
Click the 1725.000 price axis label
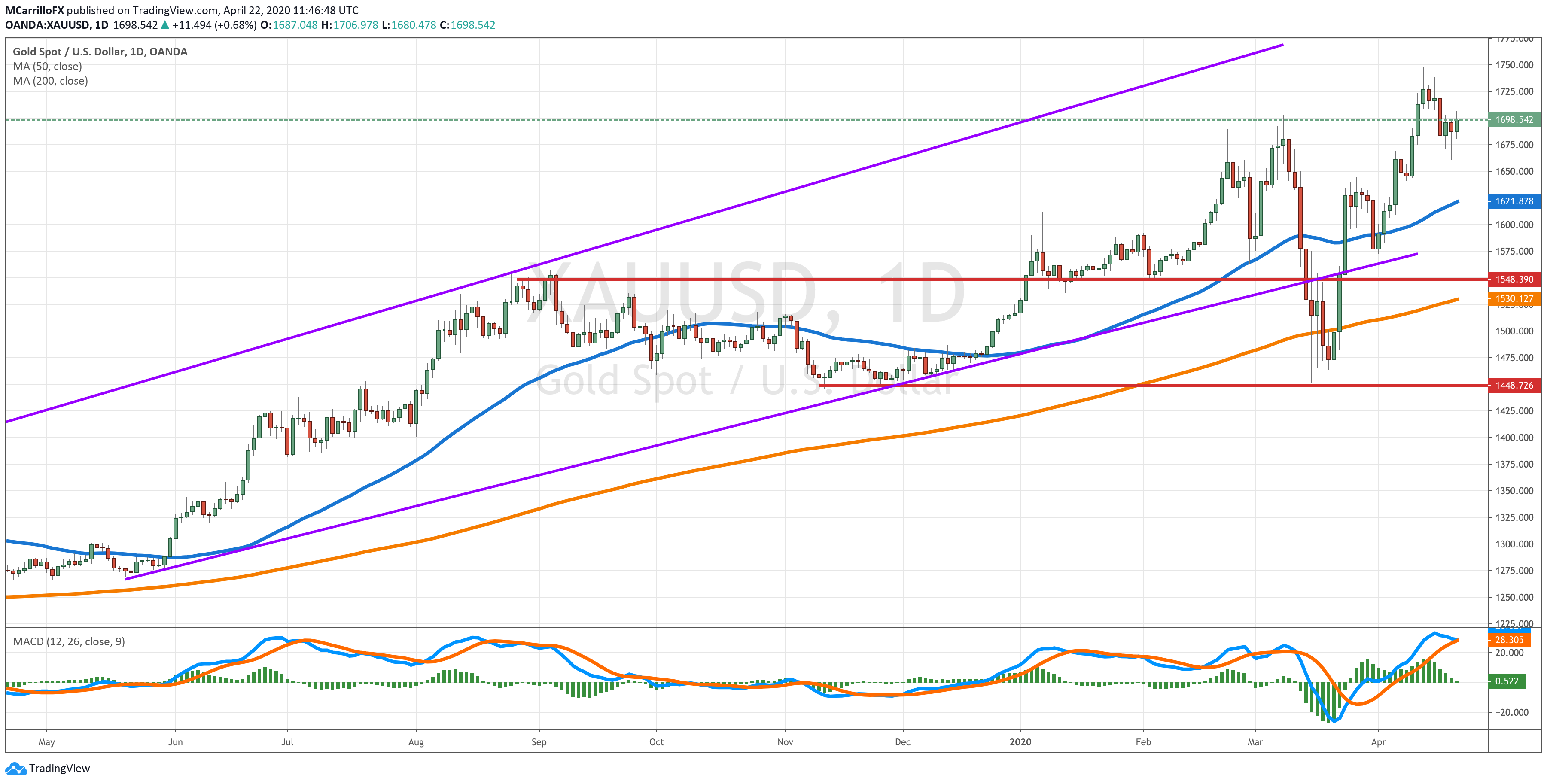point(1514,91)
